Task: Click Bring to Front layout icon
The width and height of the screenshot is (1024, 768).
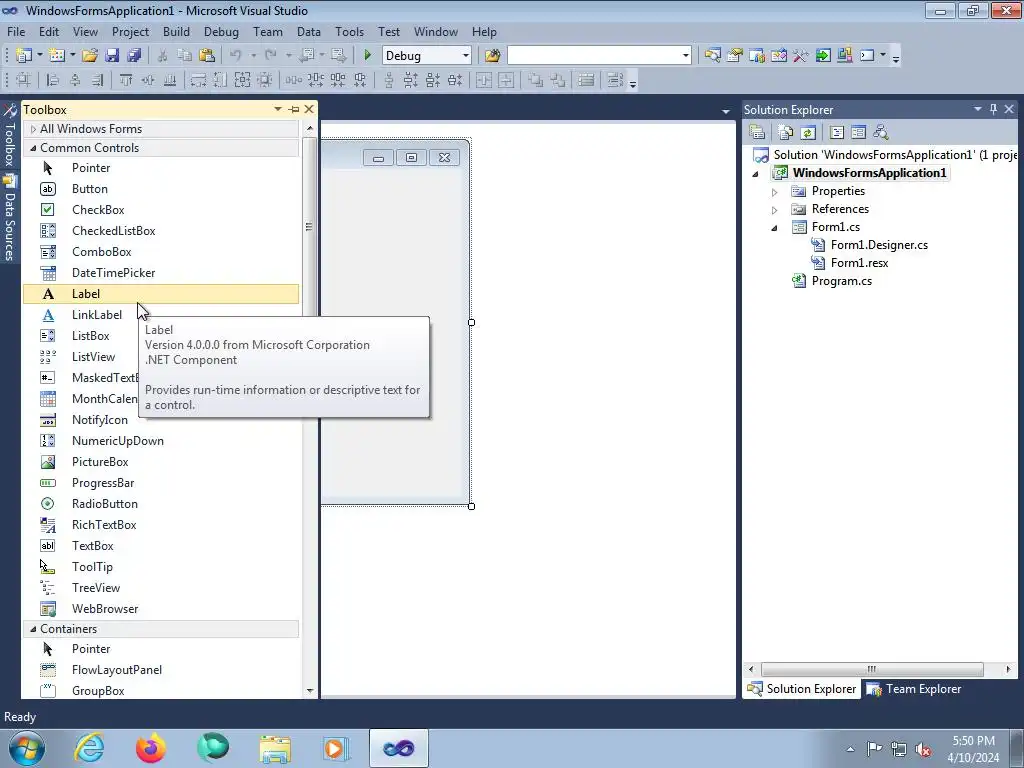Action: (x=535, y=80)
